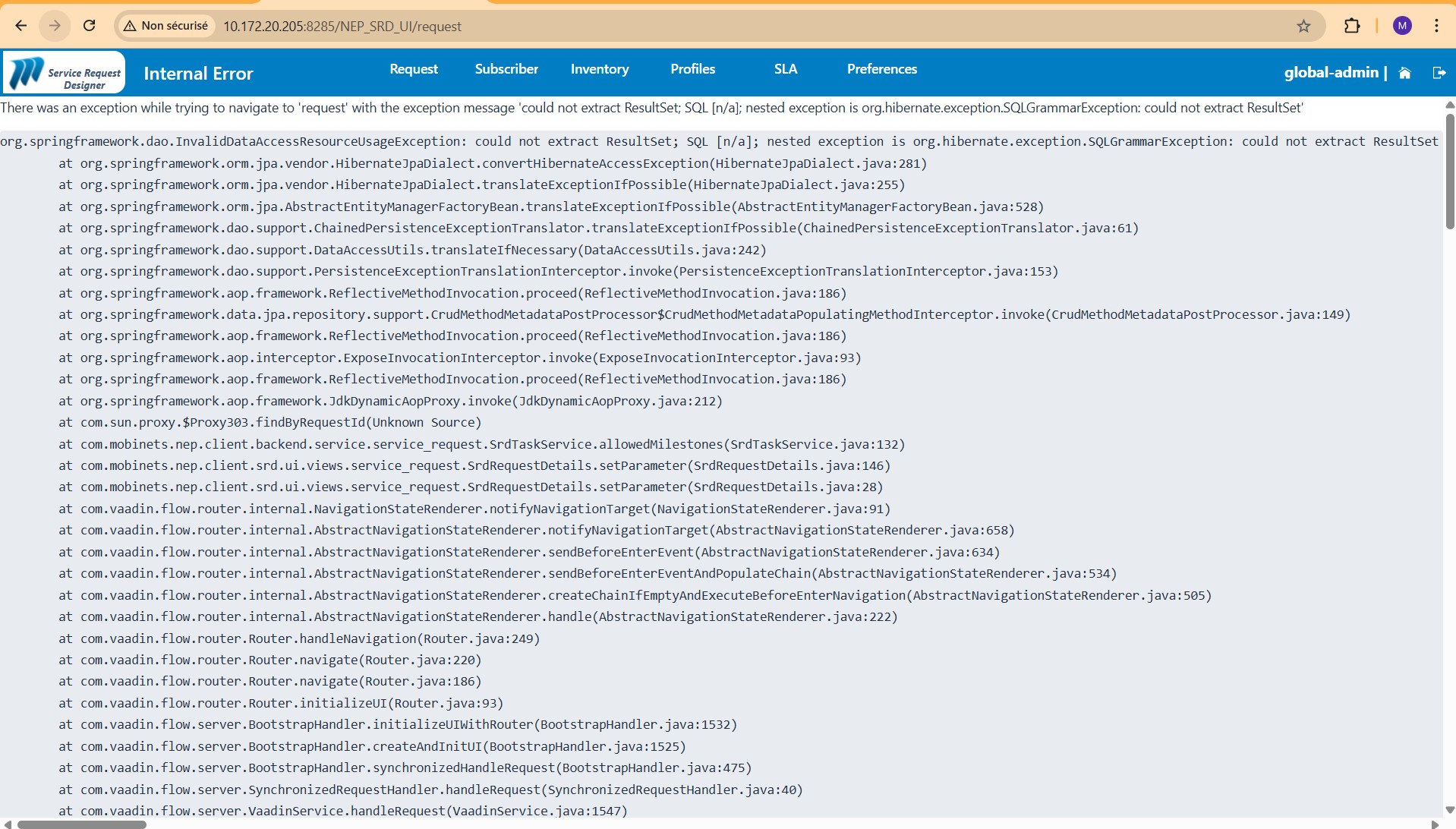Click the browser forward arrow
This screenshot has width=1456, height=829.
click(x=55, y=26)
